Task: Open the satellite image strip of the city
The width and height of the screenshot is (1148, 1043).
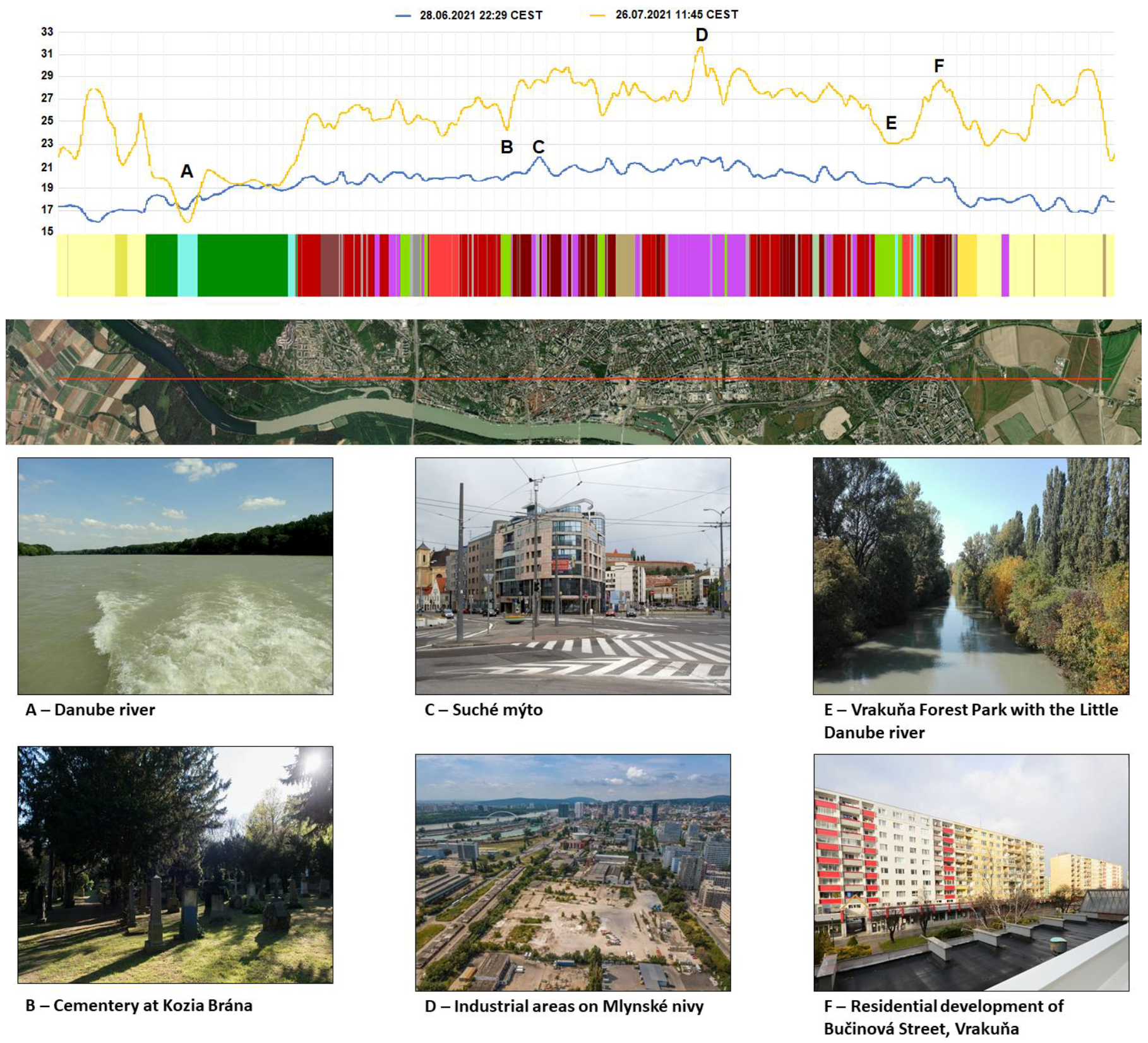Action: [x=573, y=382]
